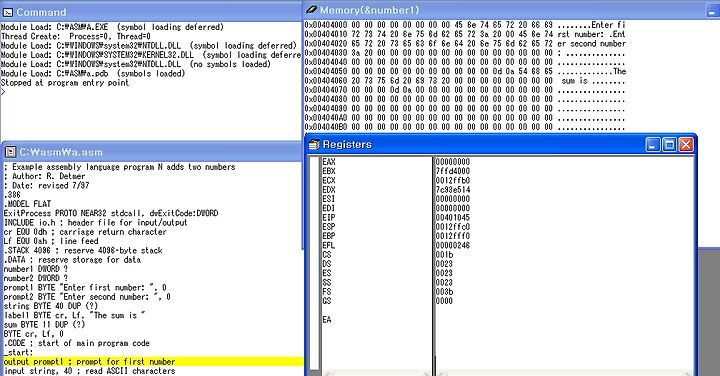Click EFL value 00000246
This screenshot has width=720, height=376.
click(453, 245)
